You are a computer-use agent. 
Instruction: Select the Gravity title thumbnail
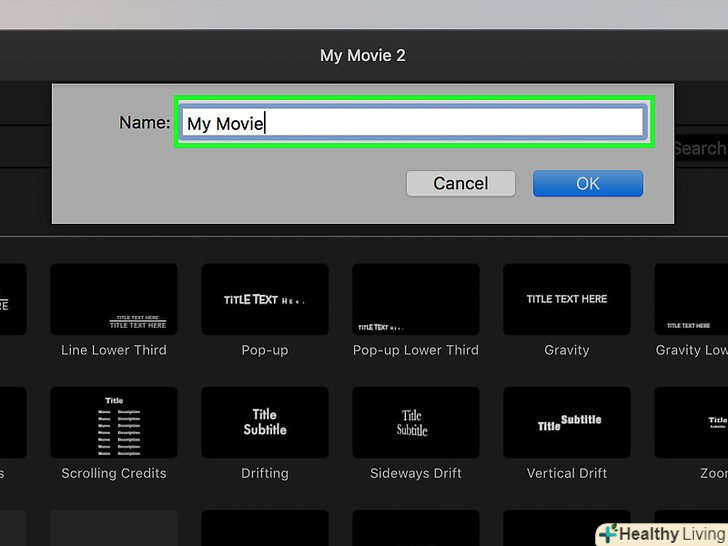click(566, 299)
